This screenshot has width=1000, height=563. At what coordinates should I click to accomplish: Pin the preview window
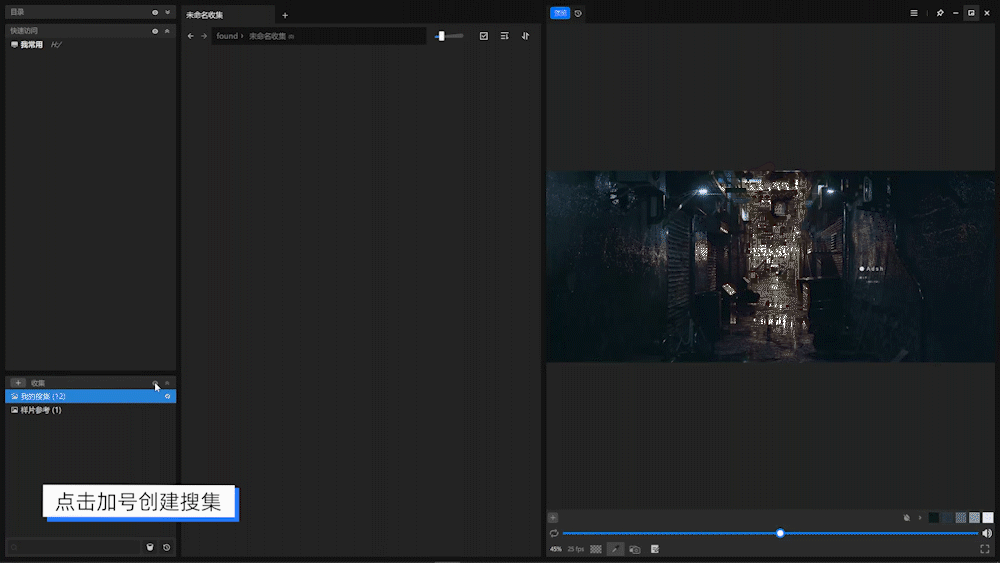click(940, 13)
